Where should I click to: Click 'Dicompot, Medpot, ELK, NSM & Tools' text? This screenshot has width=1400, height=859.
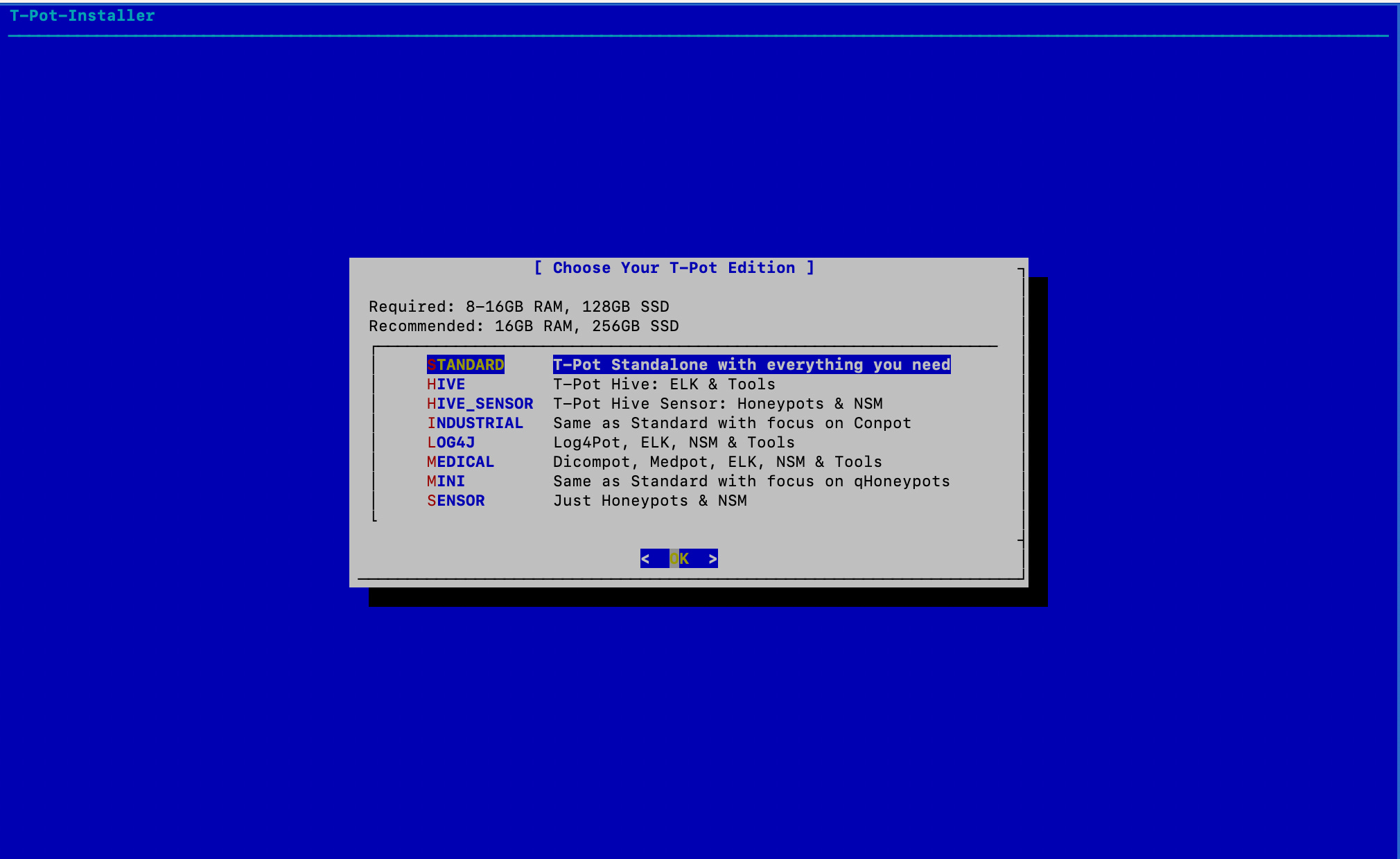pyautogui.click(x=717, y=461)
